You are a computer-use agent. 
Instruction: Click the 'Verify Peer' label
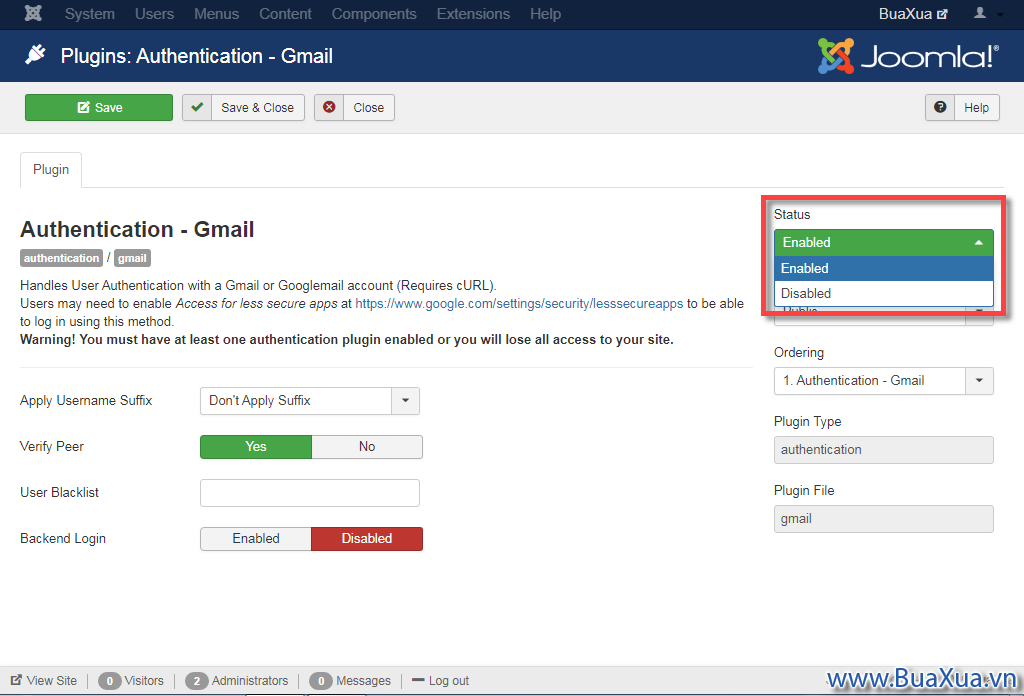[x=52, y=447]
